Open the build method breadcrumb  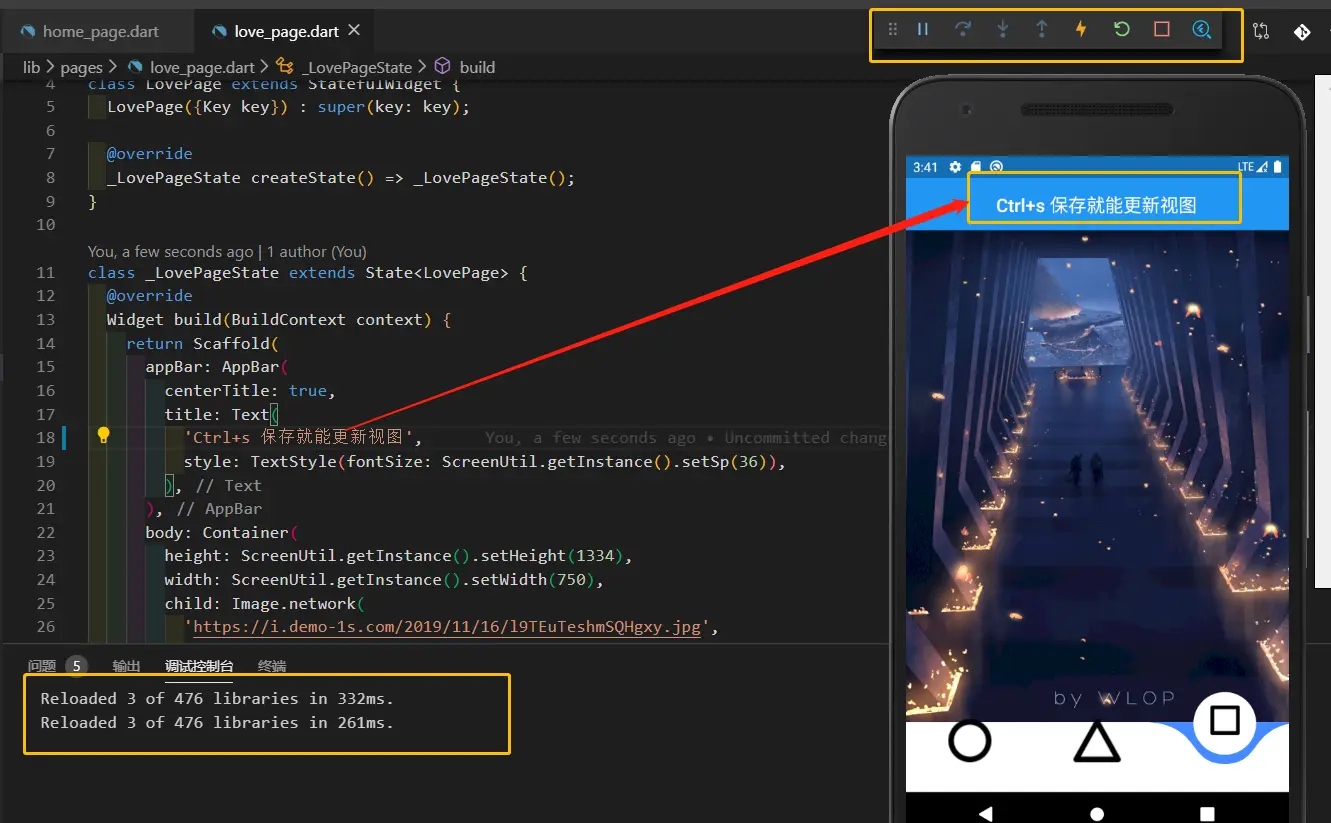click(466, 67)
